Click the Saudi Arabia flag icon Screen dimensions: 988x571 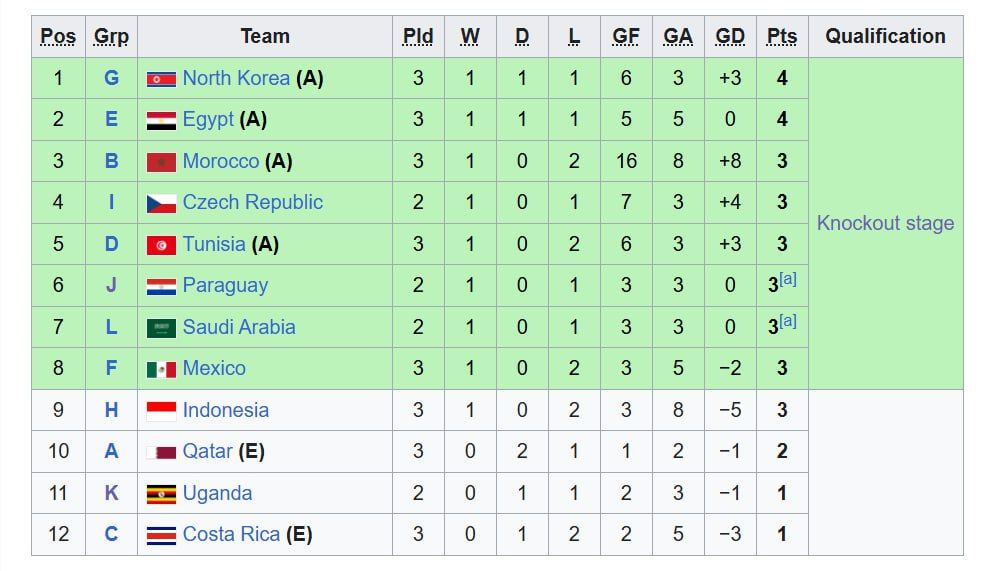coord(161,328)
